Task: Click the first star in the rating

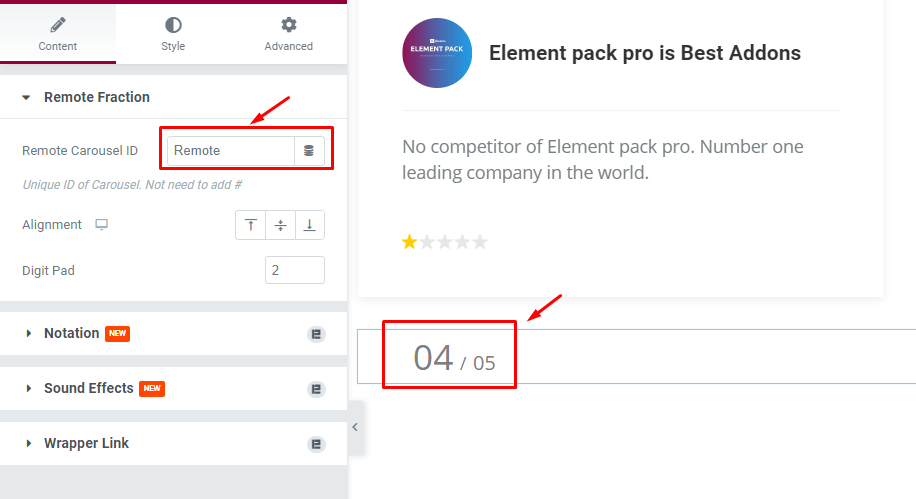Action: point(410,241)
